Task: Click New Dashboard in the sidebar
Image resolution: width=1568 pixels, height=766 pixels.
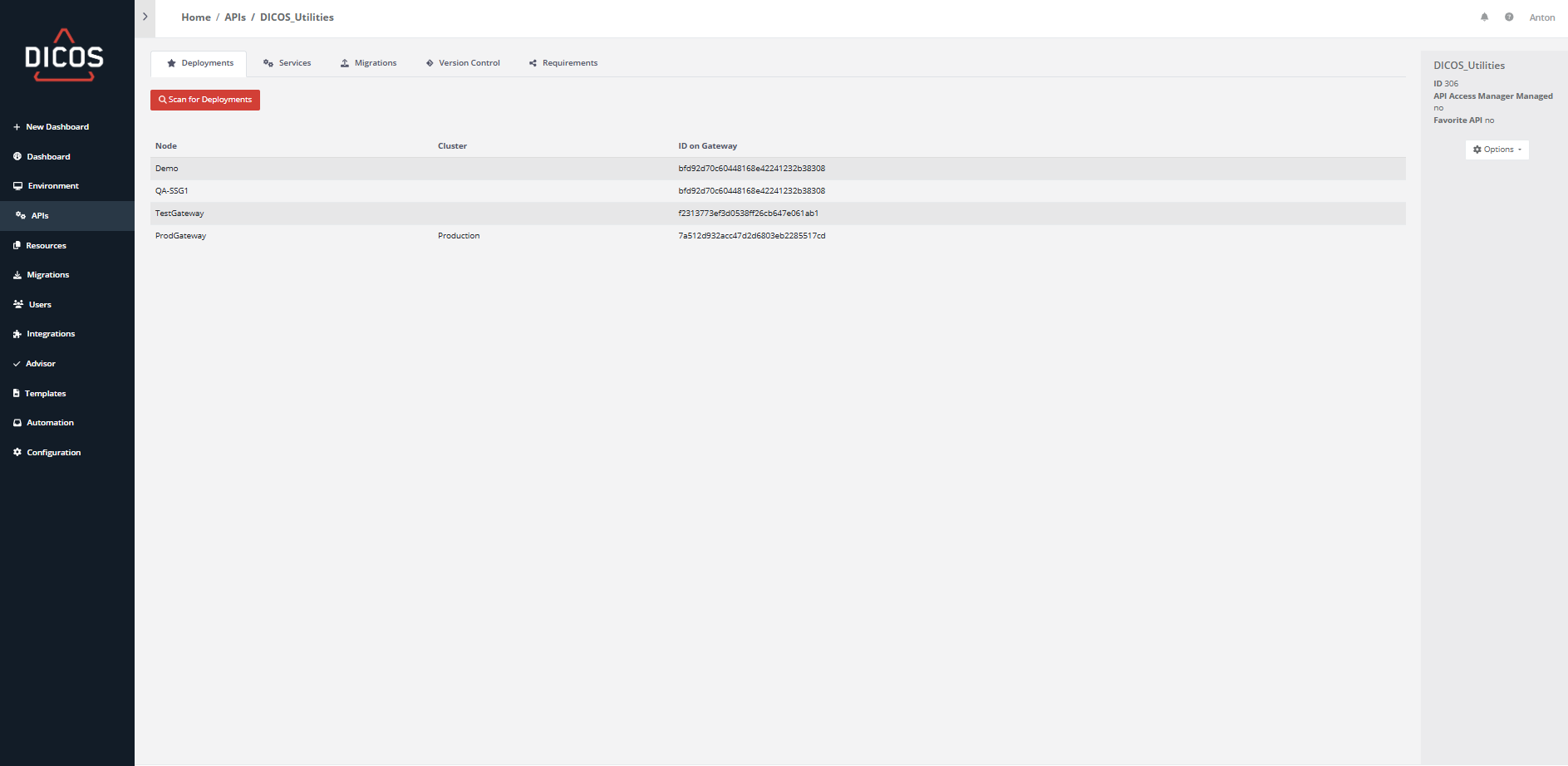Action: coord(57,127)
